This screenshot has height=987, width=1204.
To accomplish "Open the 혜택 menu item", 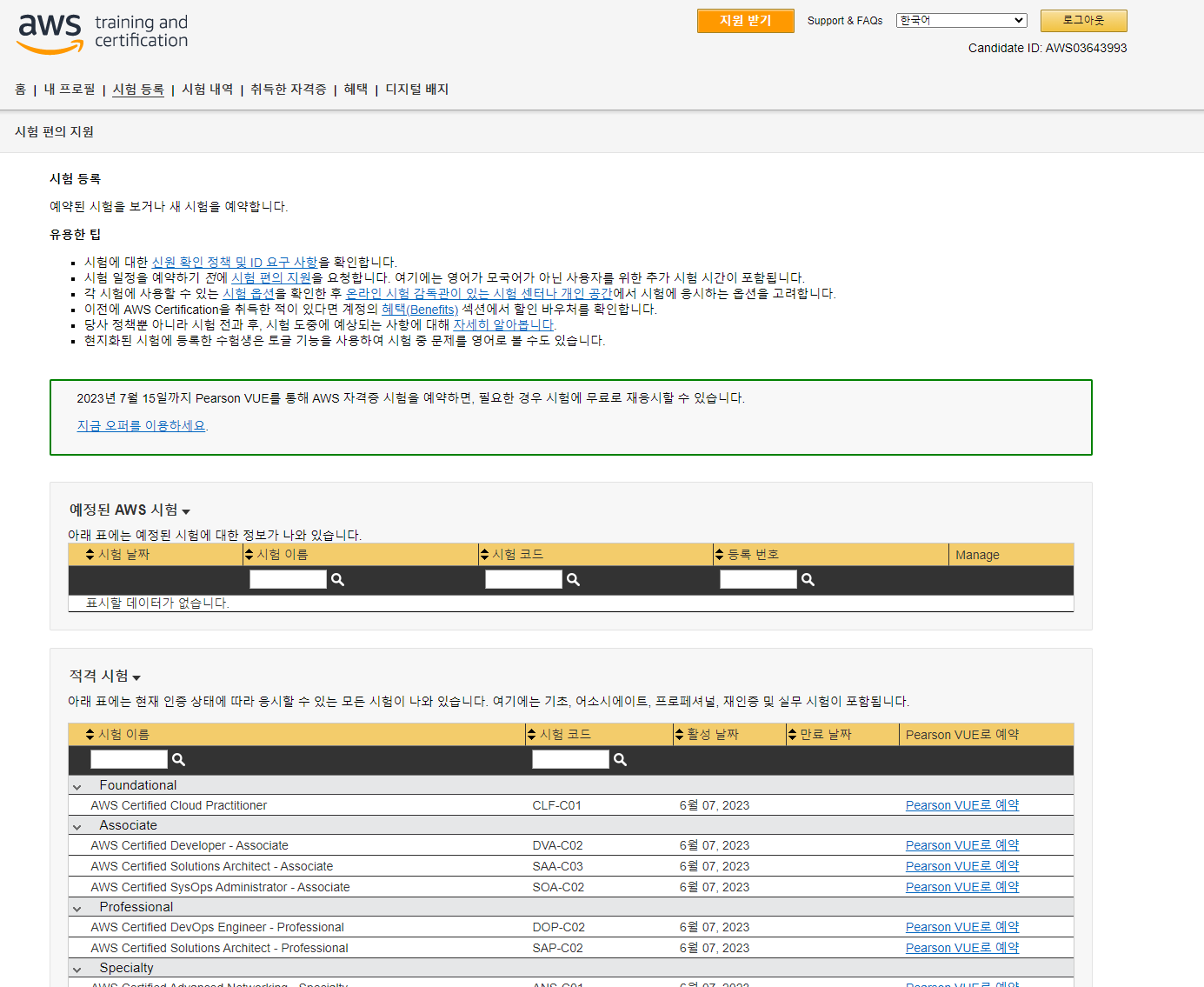I will [x=356, y=90].
